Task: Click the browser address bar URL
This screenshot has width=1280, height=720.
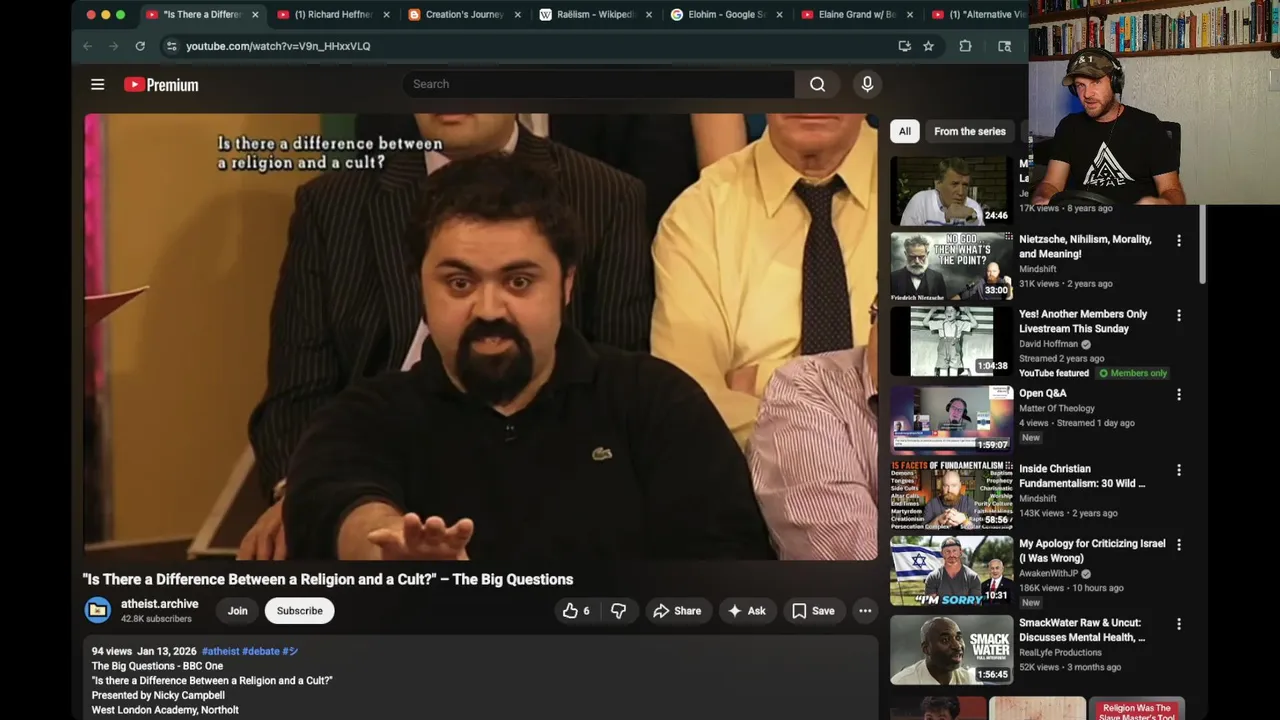Action: [278, 46]
